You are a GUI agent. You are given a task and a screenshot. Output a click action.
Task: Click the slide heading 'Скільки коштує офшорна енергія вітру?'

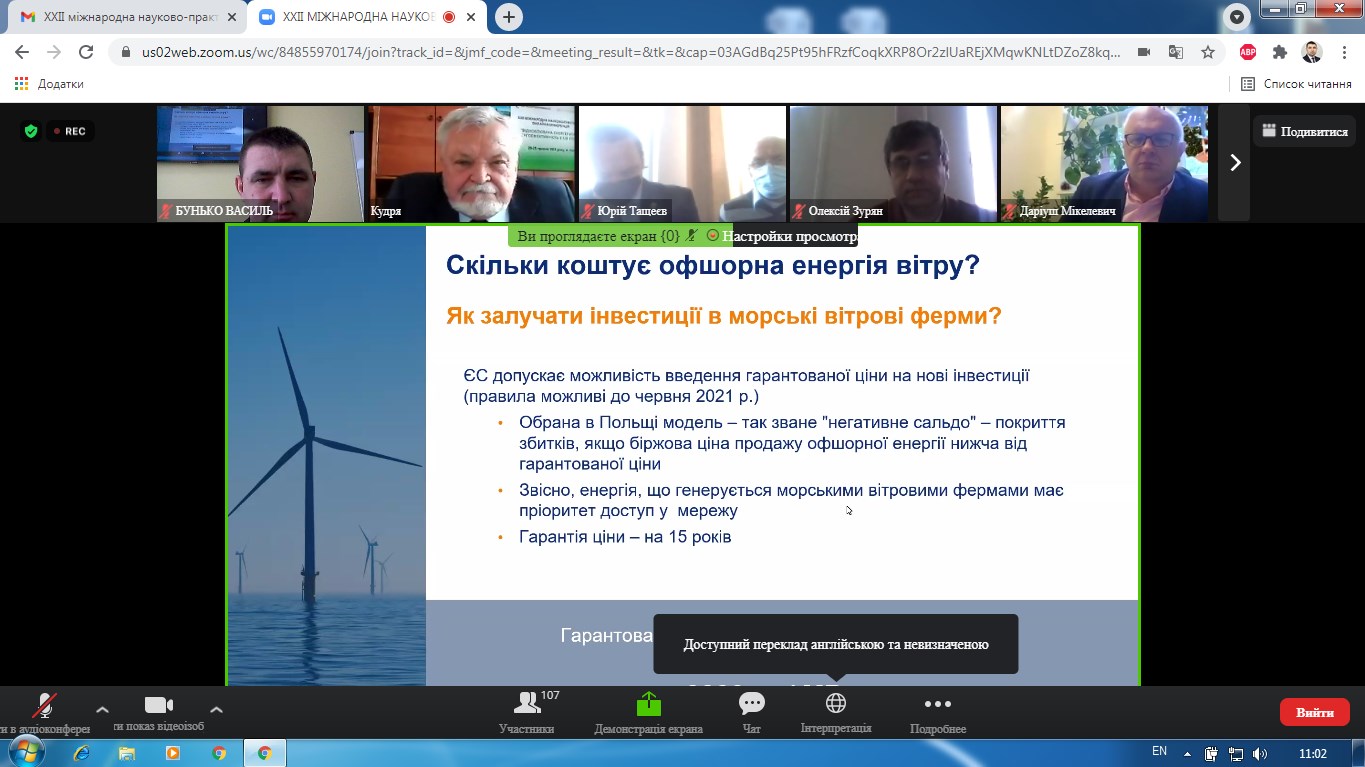pyautogui.click(x=712, y=266)
